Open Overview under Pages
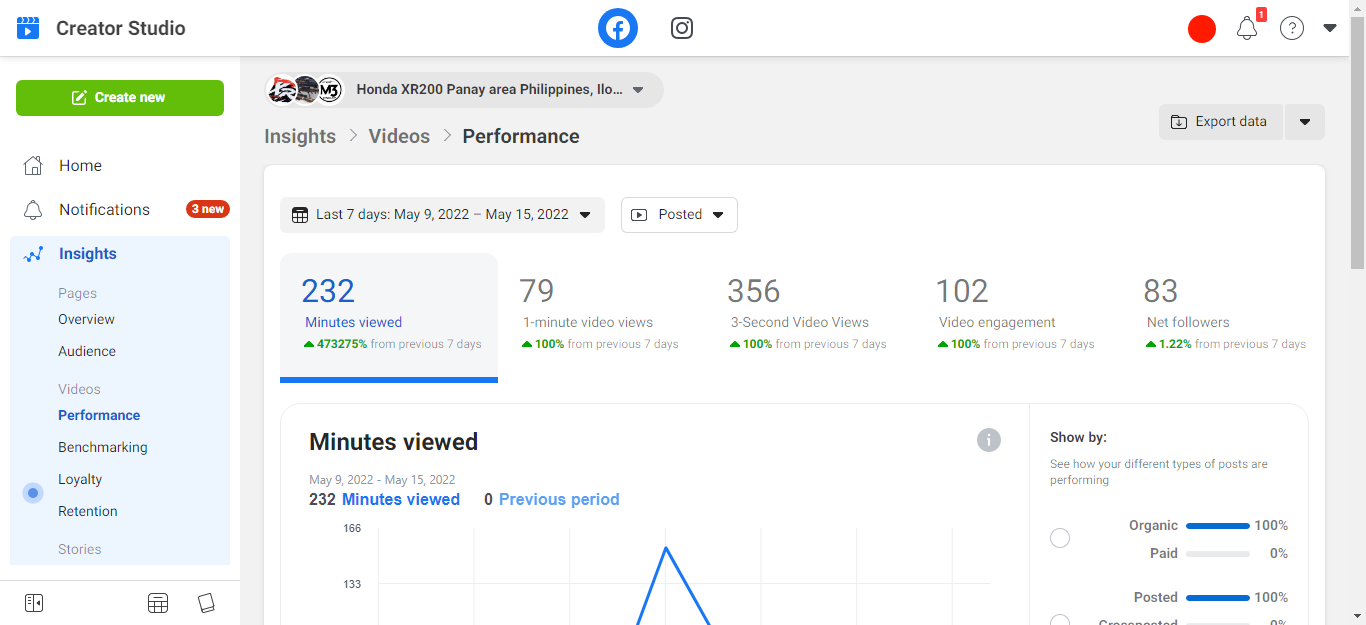The image size is (1366, 625). pyautogui.click(x=86, y=320)
